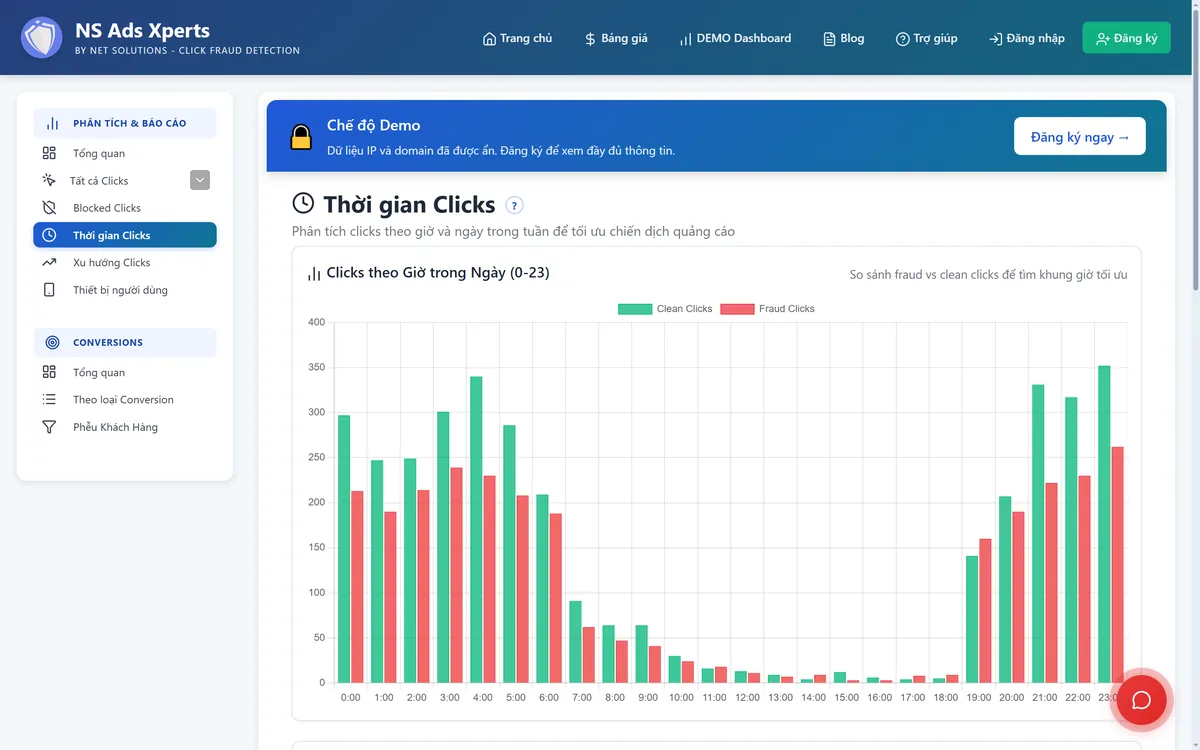Click the 'Clicks theo Giờ trong Ngày (0-23)' heading
This screenshot has height=750, width=1200.
438,273
